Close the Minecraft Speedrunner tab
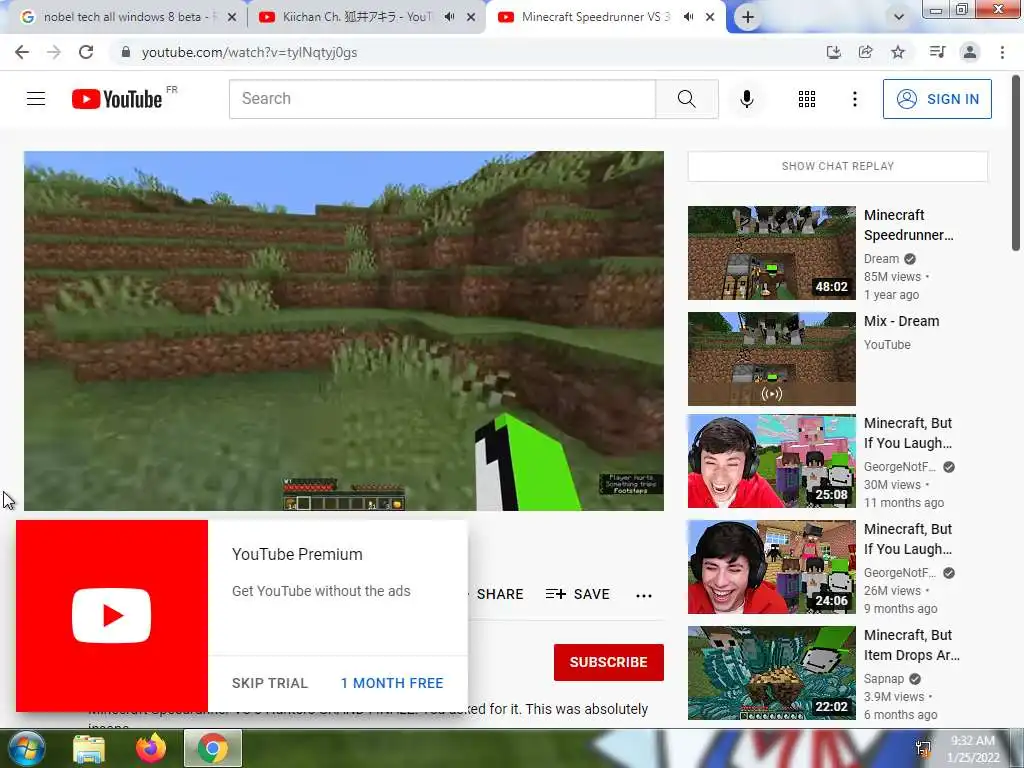The width and height of the screenshot is (1024, 768). tap(710, 18)
